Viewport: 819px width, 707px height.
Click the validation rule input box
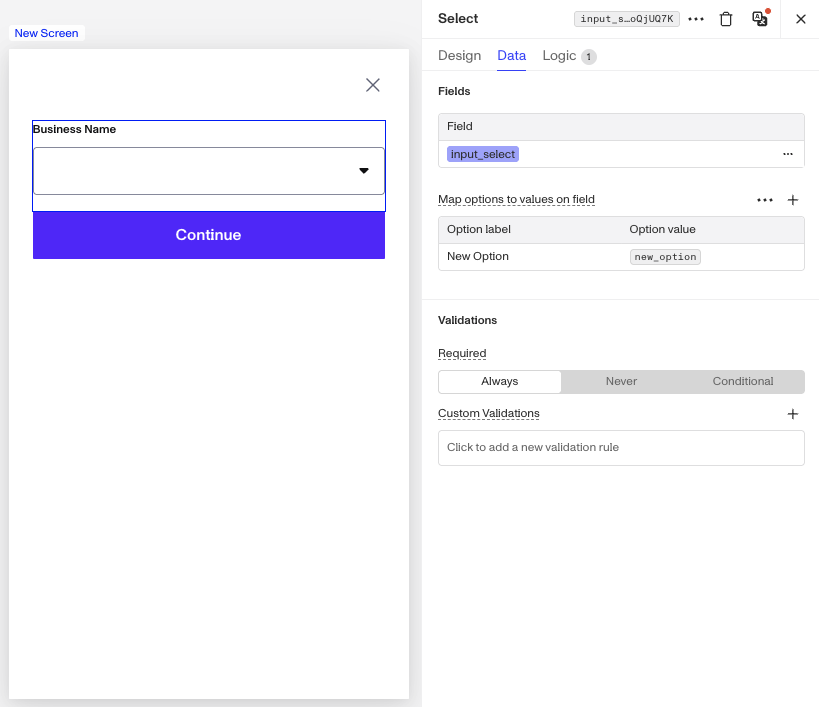click(x=621, y=448)
